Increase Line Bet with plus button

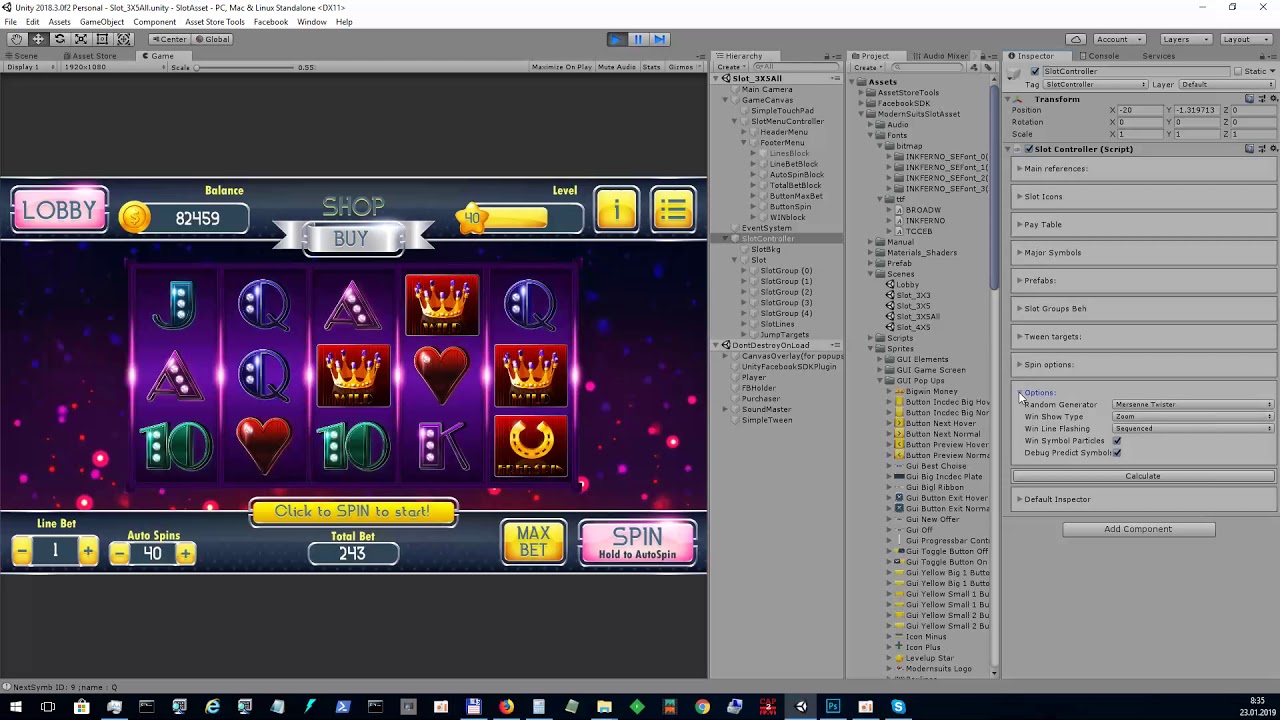click(x=88, y=552)
